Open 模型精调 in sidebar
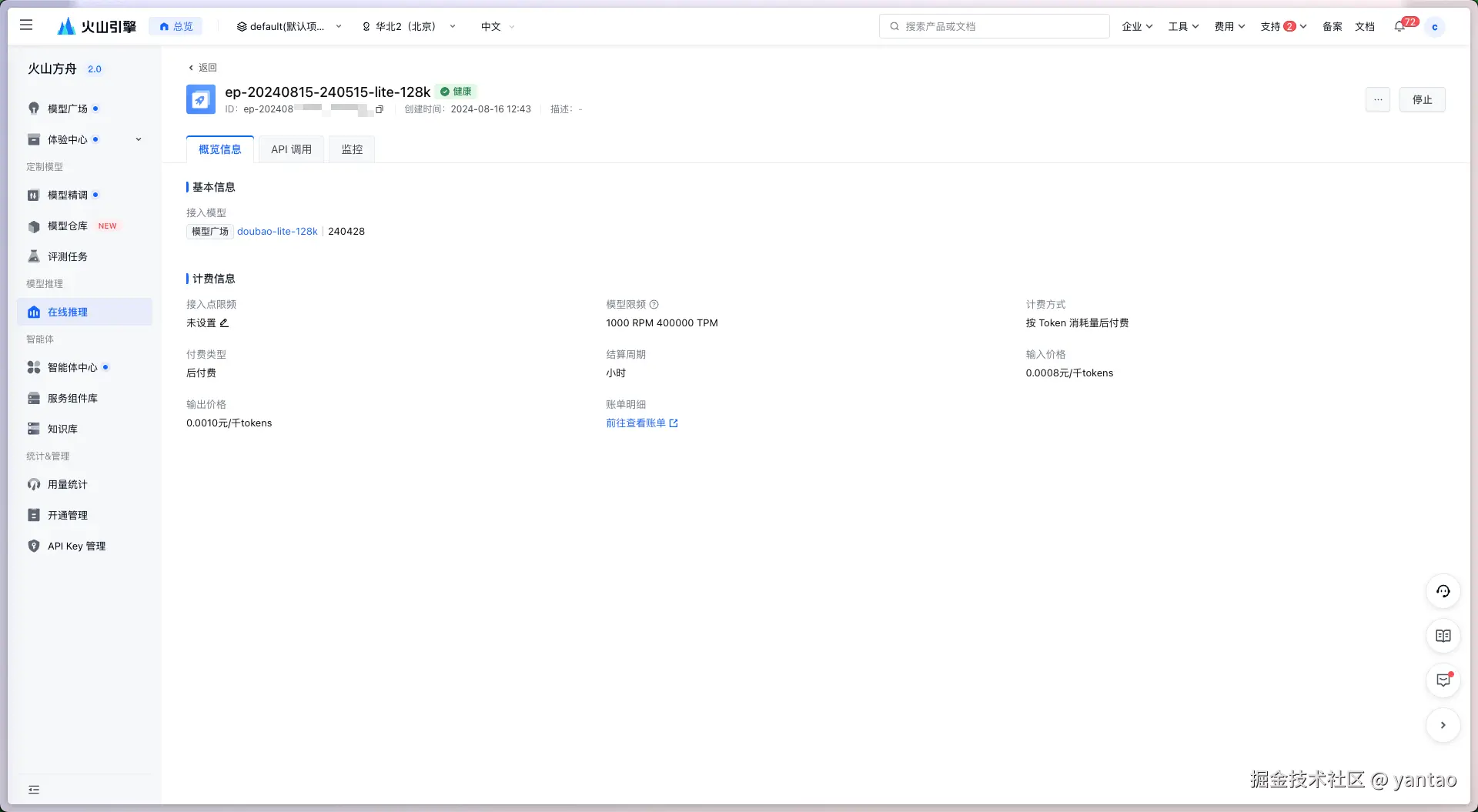Image resolution: width=1478 pixels, height=812 pixels. [85, 195]
